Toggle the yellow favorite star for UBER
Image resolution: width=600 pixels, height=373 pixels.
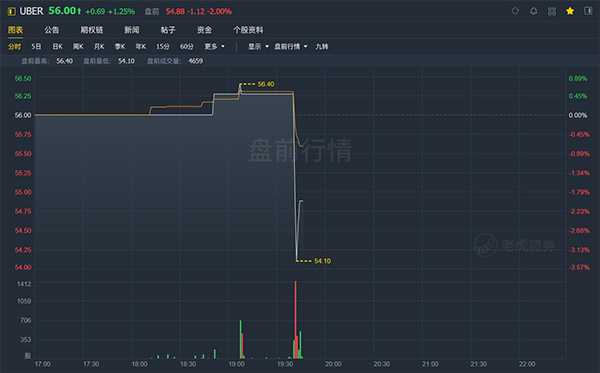click(570, 11)
